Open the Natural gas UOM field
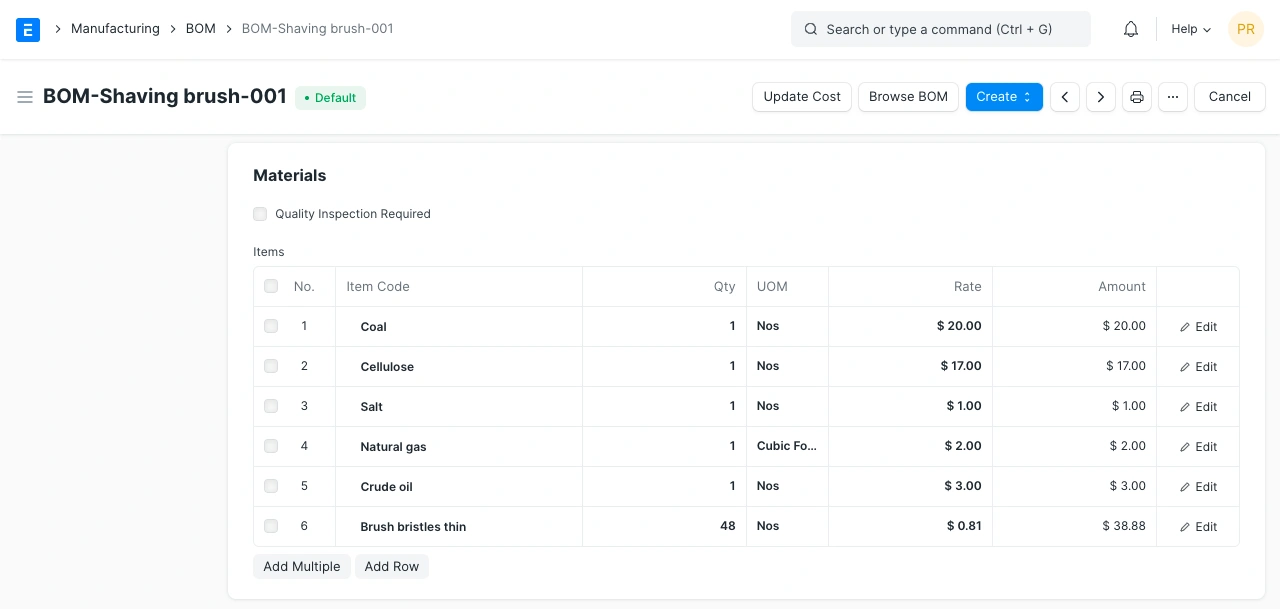This screenshot has height=609, width=1280. [x=787, y=446]
